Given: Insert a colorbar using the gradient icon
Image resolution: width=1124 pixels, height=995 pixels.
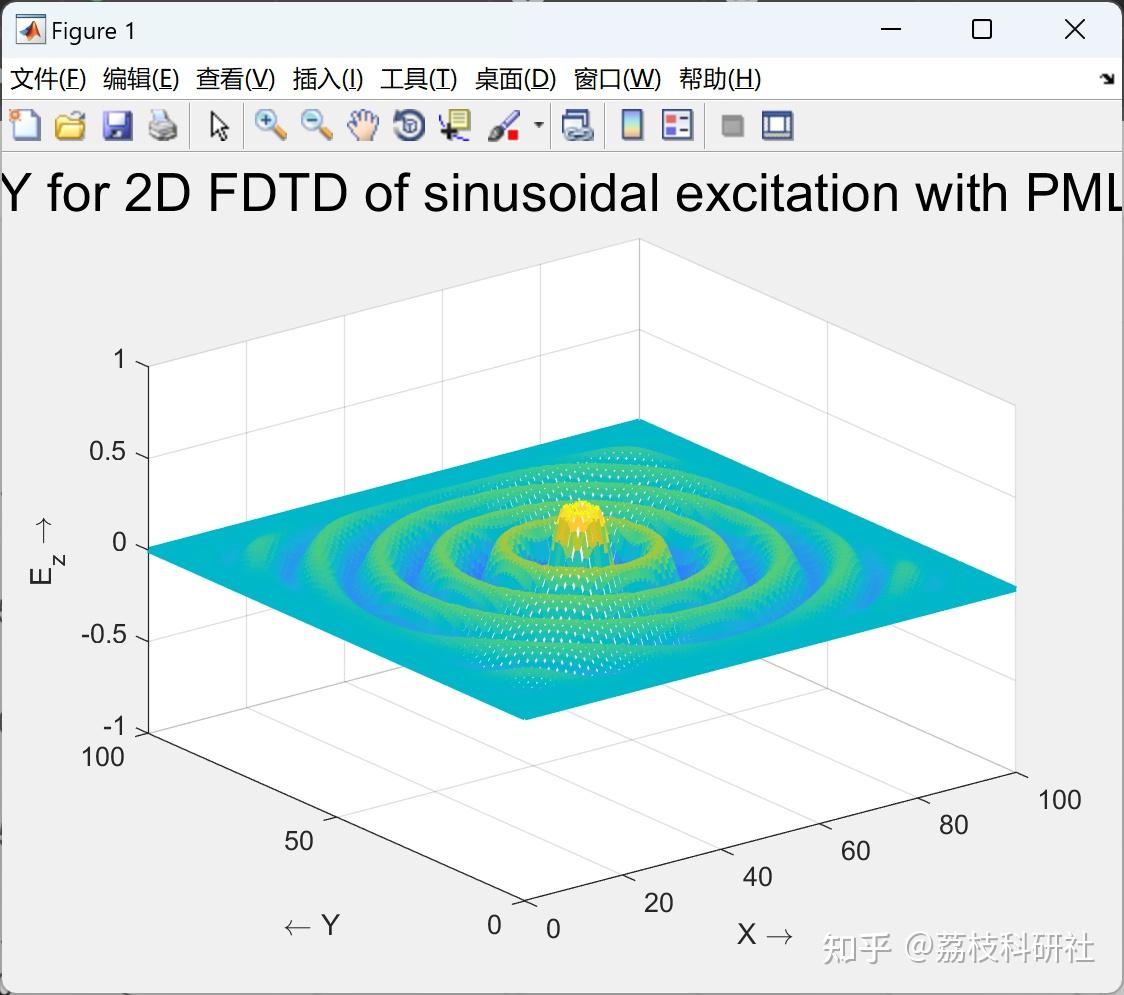Looking at the screenshot, I should pyautogui.click(x=631, y=125).
